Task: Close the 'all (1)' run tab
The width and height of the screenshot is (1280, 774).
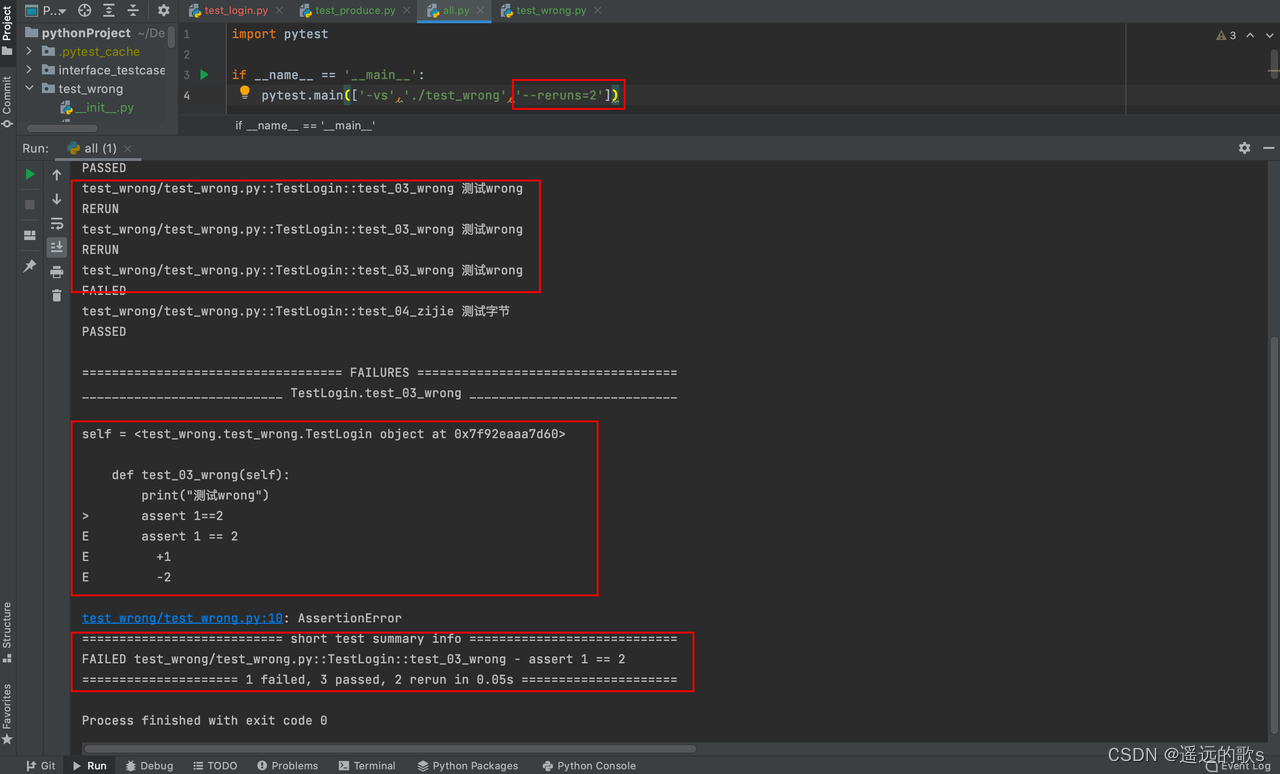Action: [x=127, y=148]
